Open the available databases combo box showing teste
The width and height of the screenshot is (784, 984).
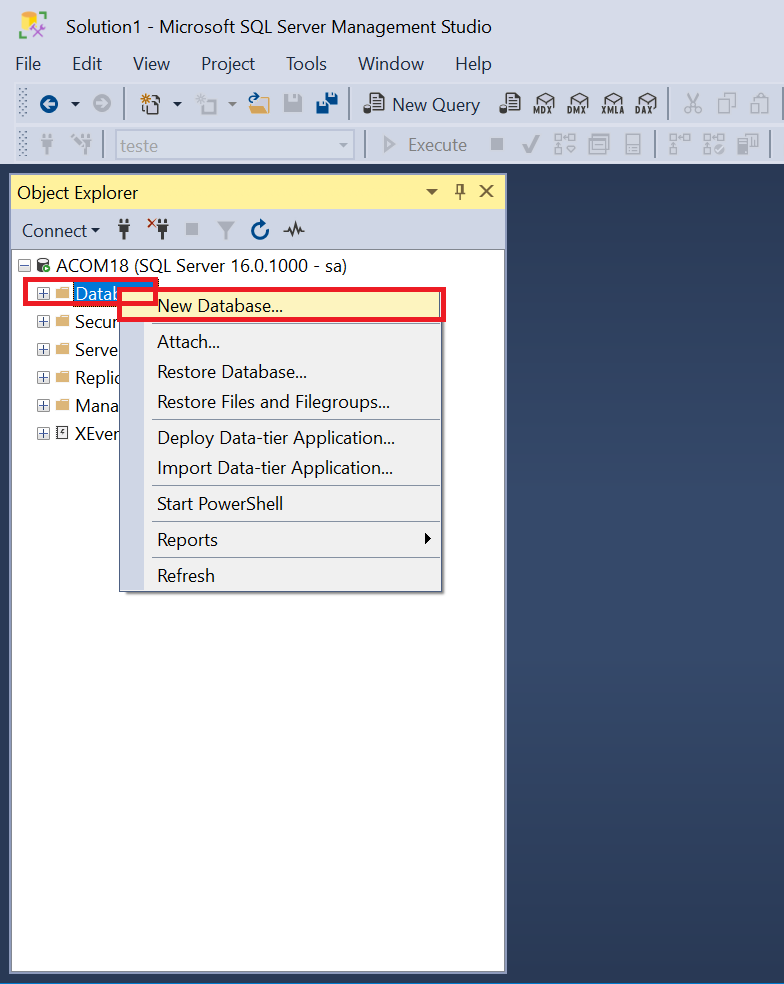pos(235,145)
